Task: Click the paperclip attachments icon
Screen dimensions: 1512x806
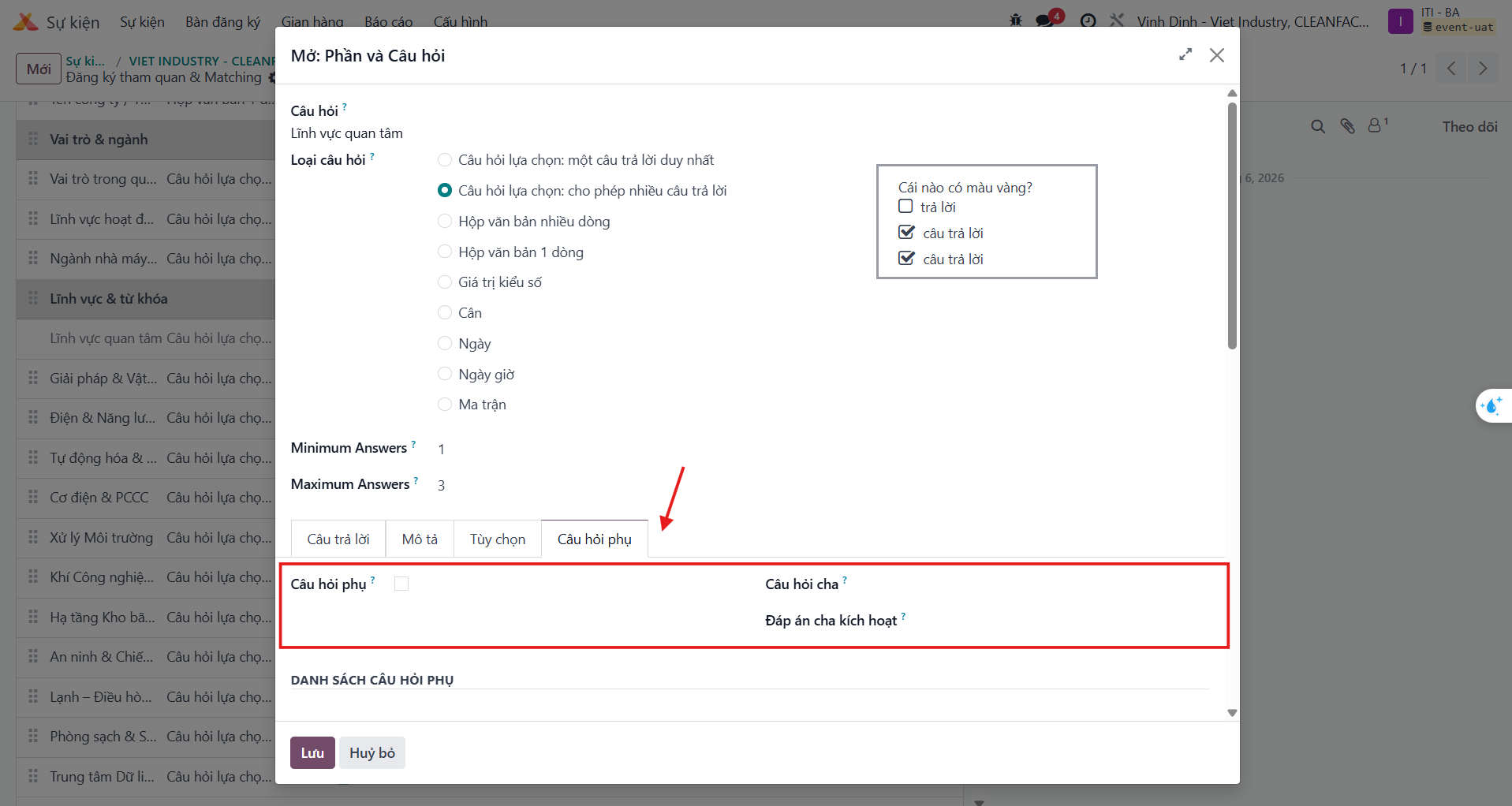Action: (1347, 126)
